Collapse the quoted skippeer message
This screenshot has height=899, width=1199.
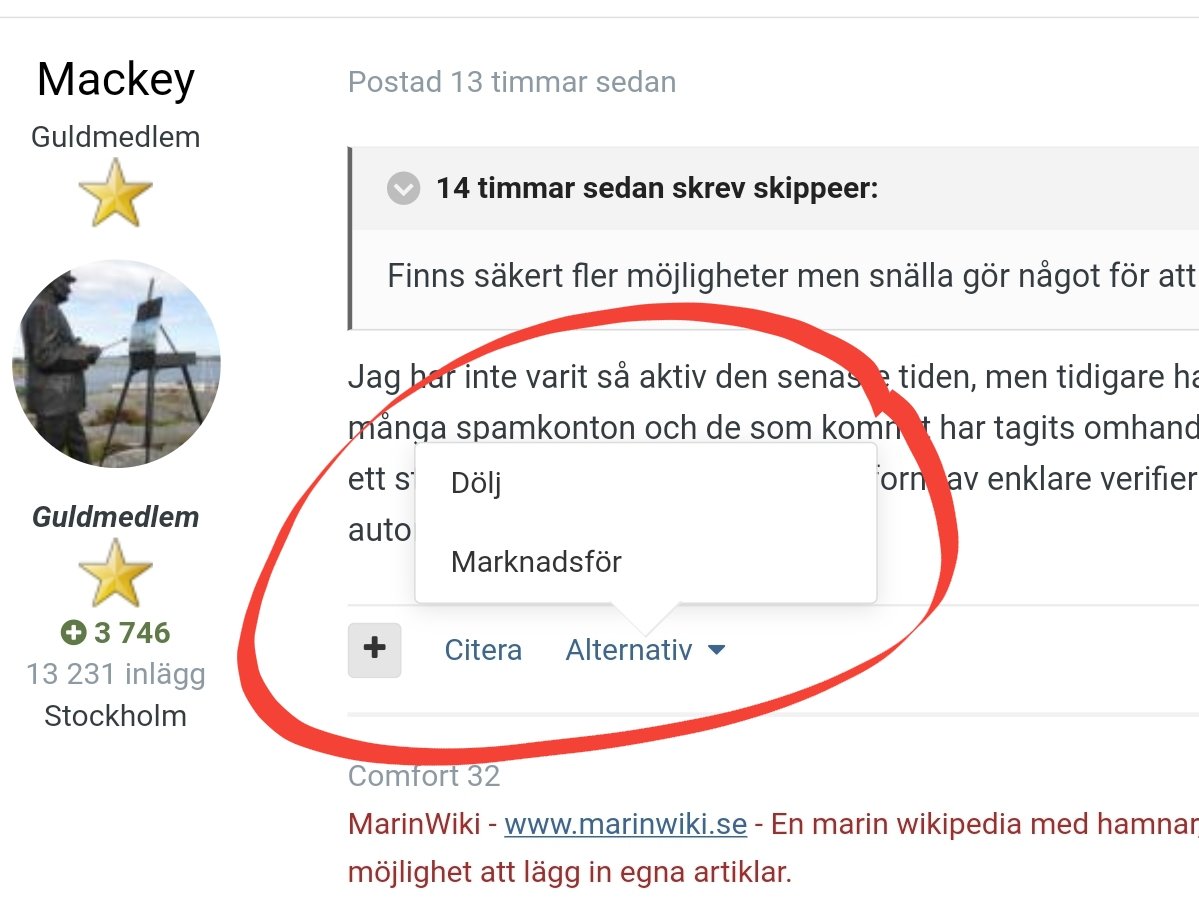pyautogui.click(x=404, y=188)
